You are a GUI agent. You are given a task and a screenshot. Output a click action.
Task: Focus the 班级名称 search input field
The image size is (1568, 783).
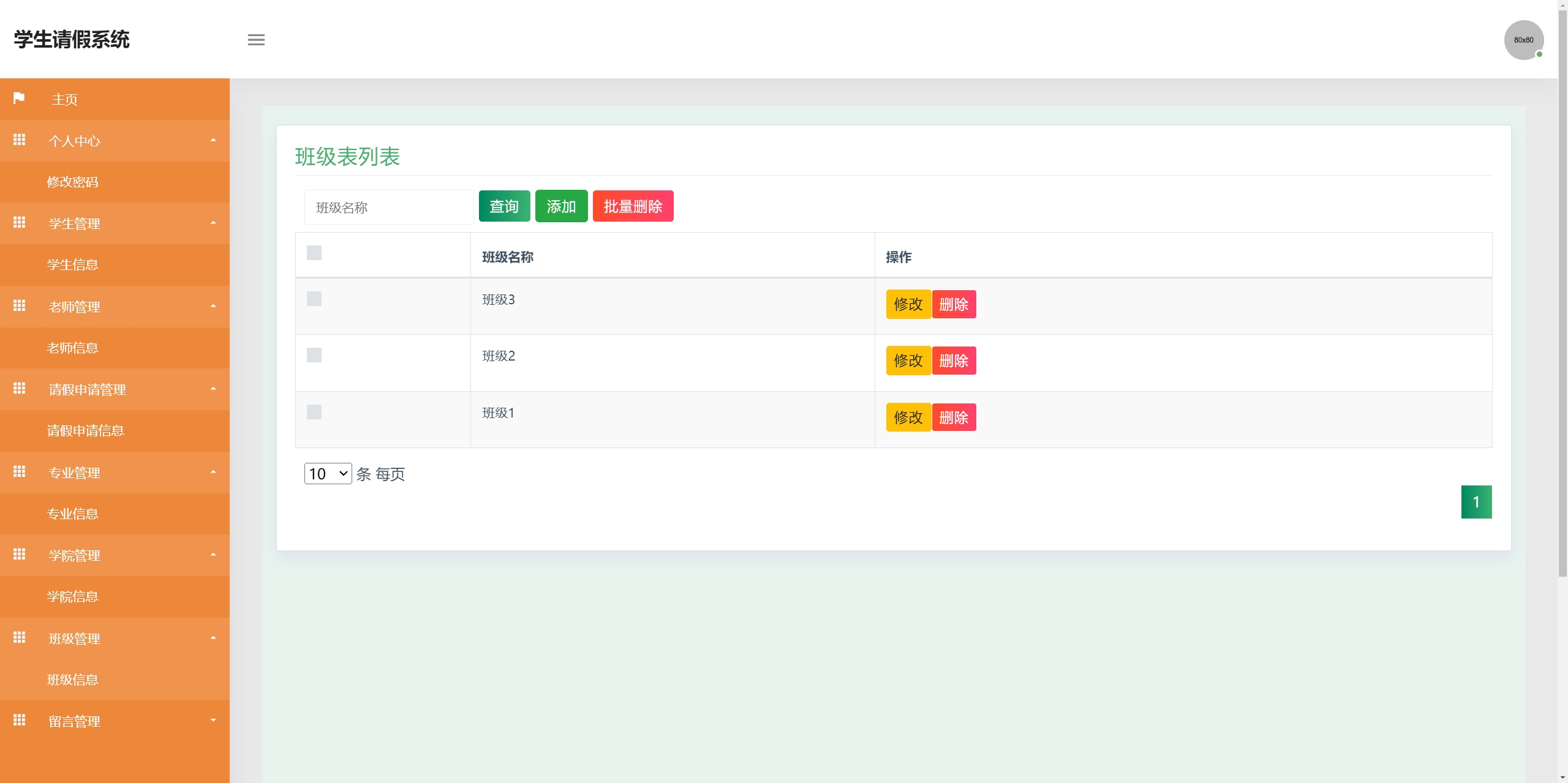tap(388, 208)
